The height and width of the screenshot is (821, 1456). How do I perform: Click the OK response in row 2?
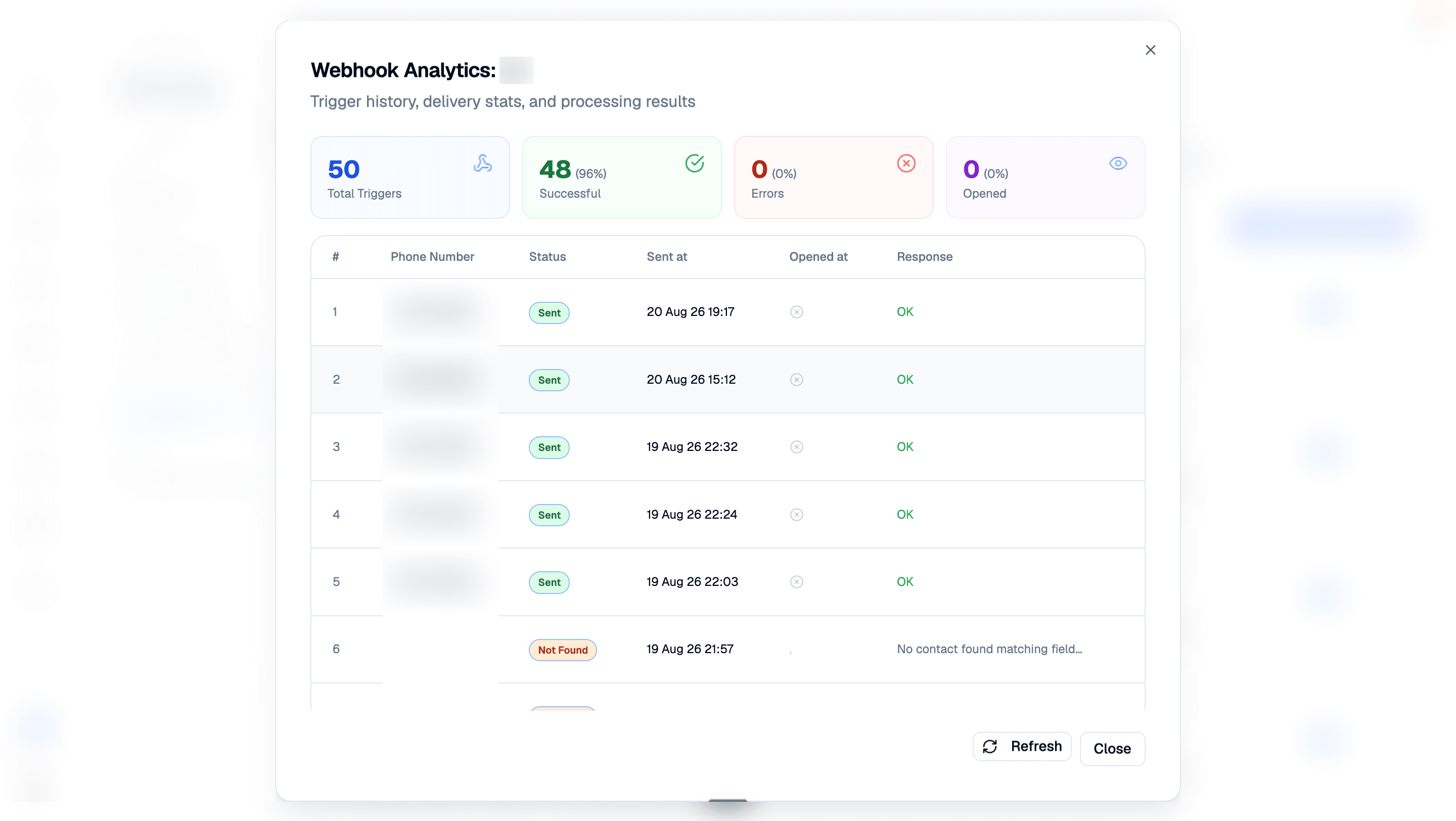(x=905, y=380)
